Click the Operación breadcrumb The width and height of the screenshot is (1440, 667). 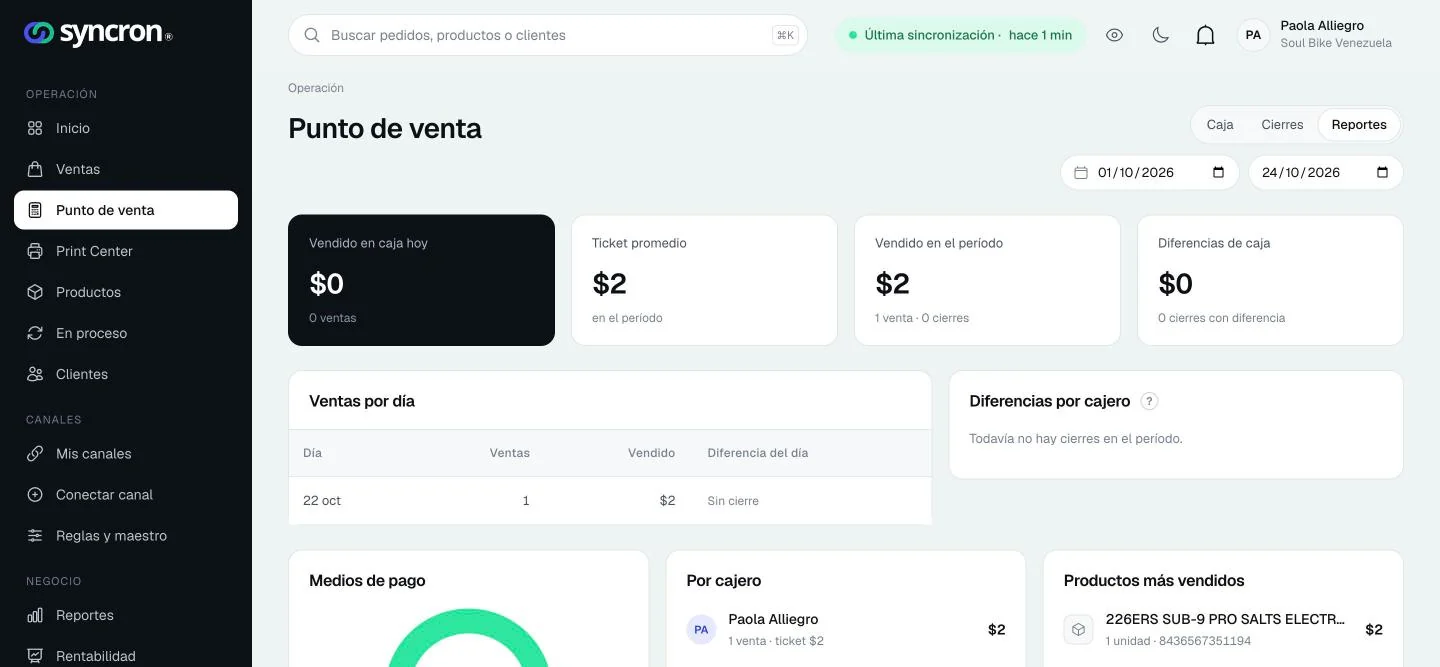click(316, 88)
